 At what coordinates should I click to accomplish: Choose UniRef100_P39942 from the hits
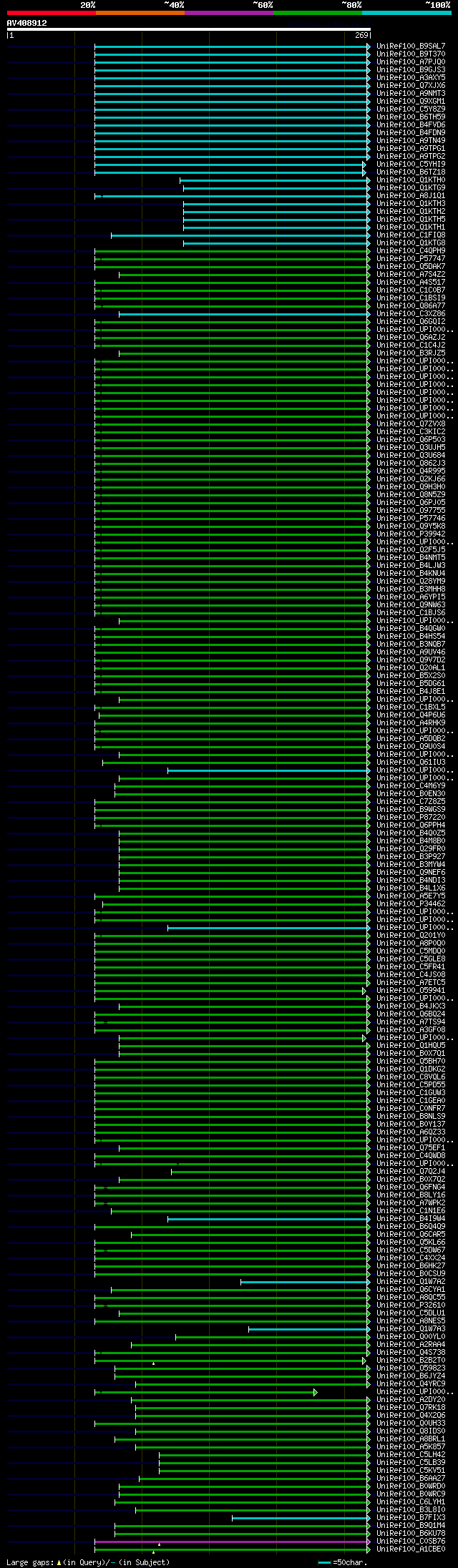(411, 534)
